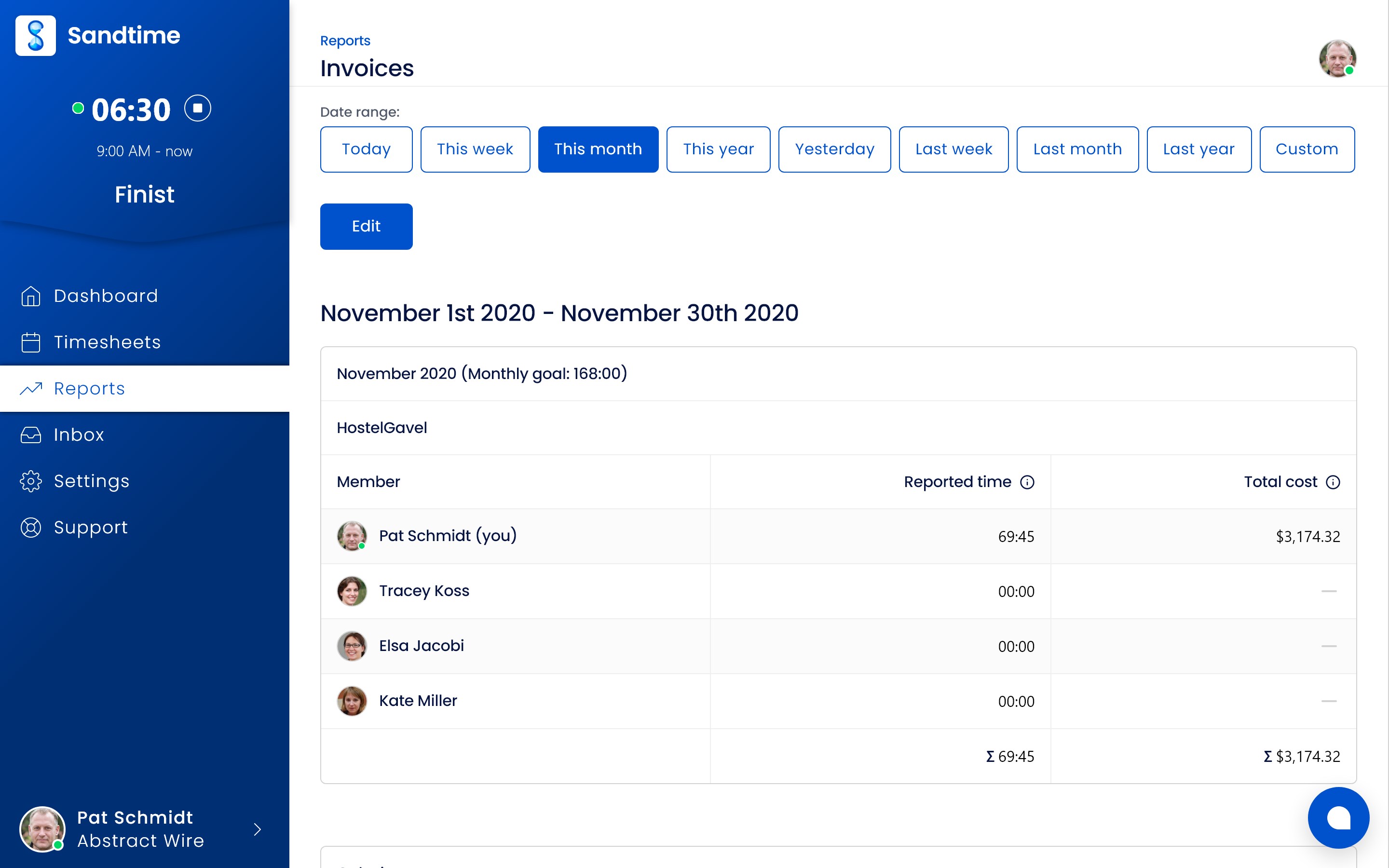Expand the Pat Schmidt account chevron
Image resolution: width=1389 pixels, height=868 pixels.
point(257,829)
